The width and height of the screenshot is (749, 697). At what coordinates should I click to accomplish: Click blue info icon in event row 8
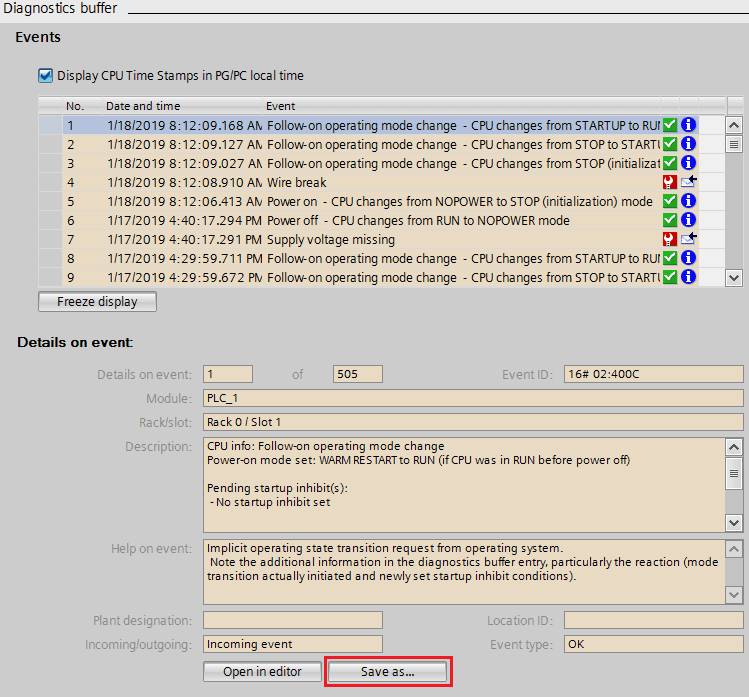click(688, 258)
